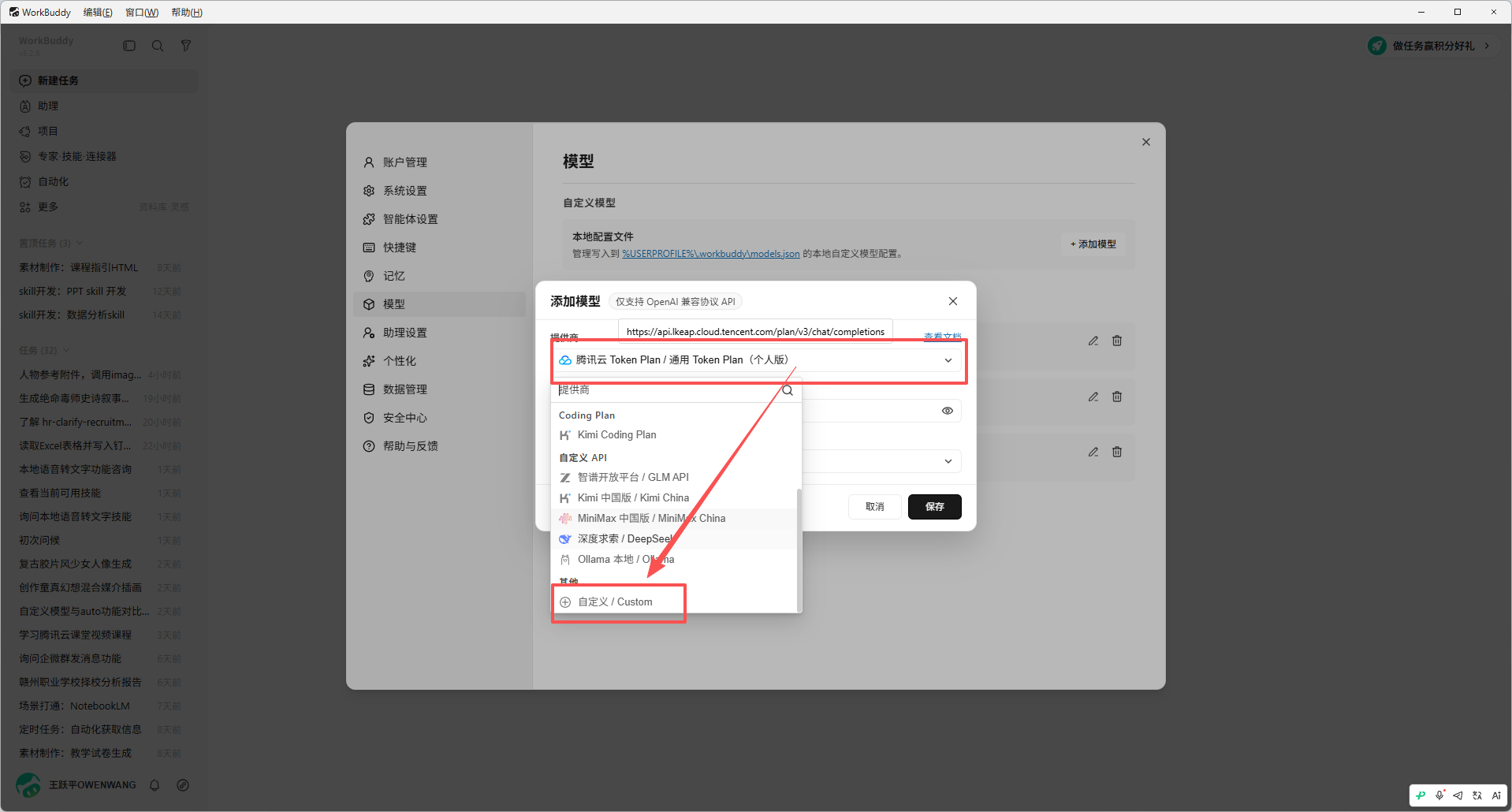
Task: Edit the third custom model entry
Action: [x=1093, y=452]
